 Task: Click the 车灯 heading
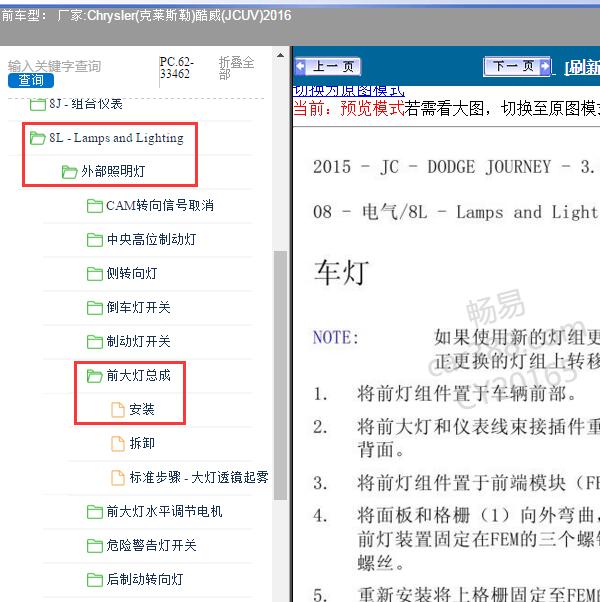coord(341,272)
